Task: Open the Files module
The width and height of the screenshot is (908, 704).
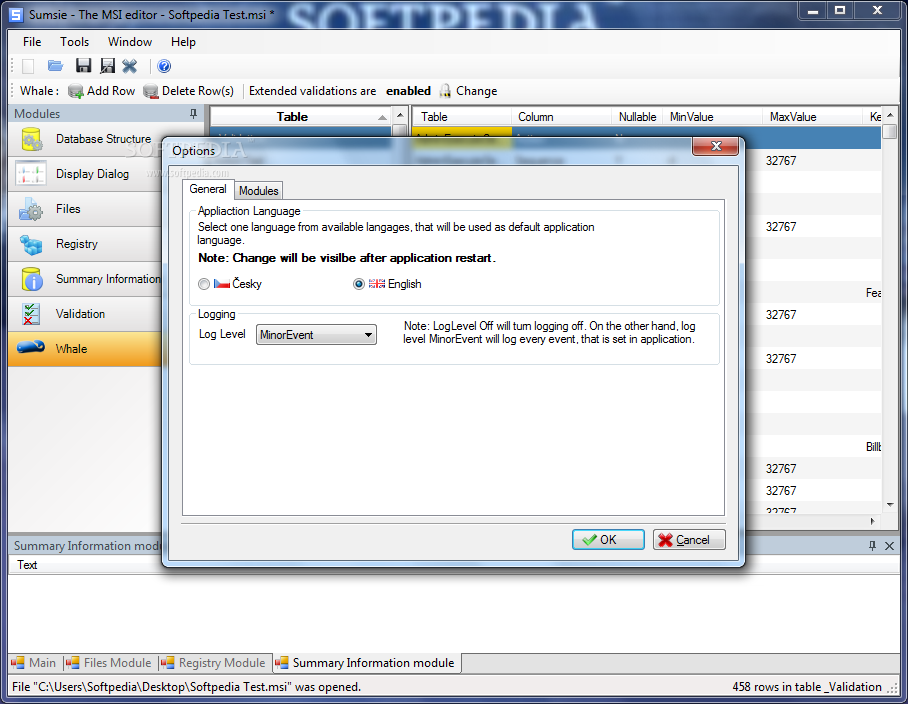Action: (x=85, y=209)
